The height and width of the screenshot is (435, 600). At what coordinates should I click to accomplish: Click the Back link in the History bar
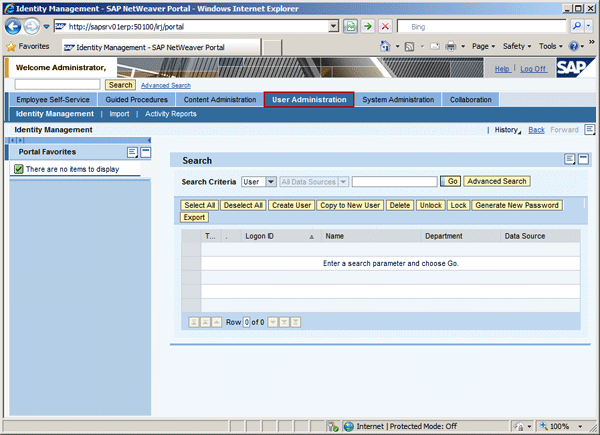[x=536, y=130]
